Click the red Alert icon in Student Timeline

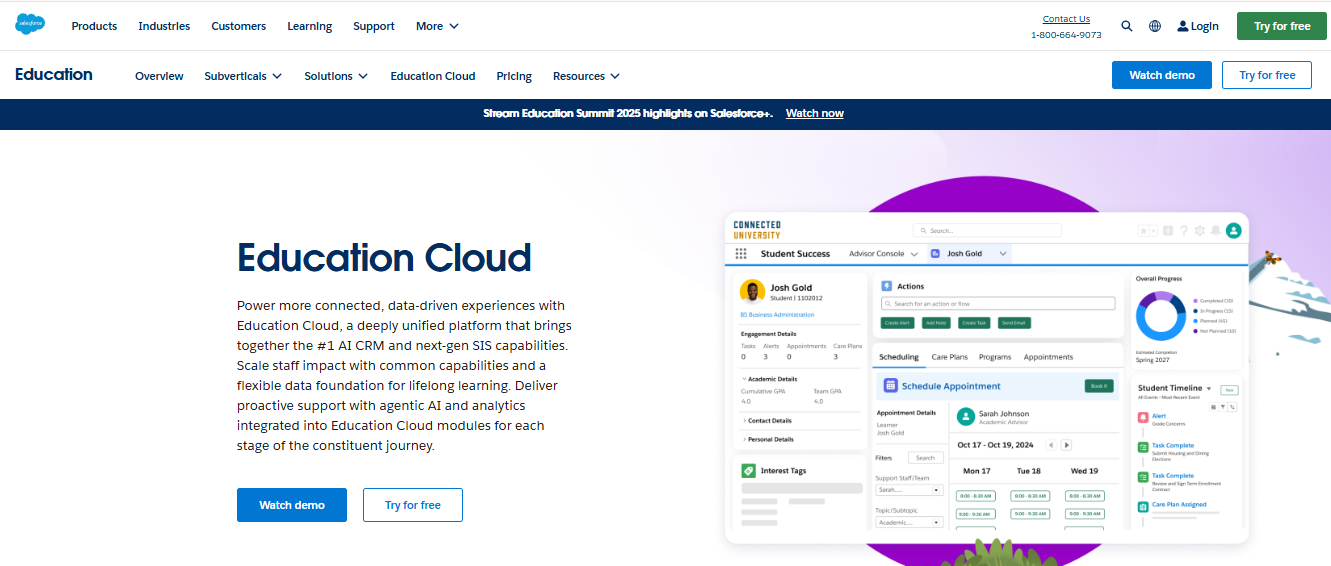click(x=1143, y=416)
